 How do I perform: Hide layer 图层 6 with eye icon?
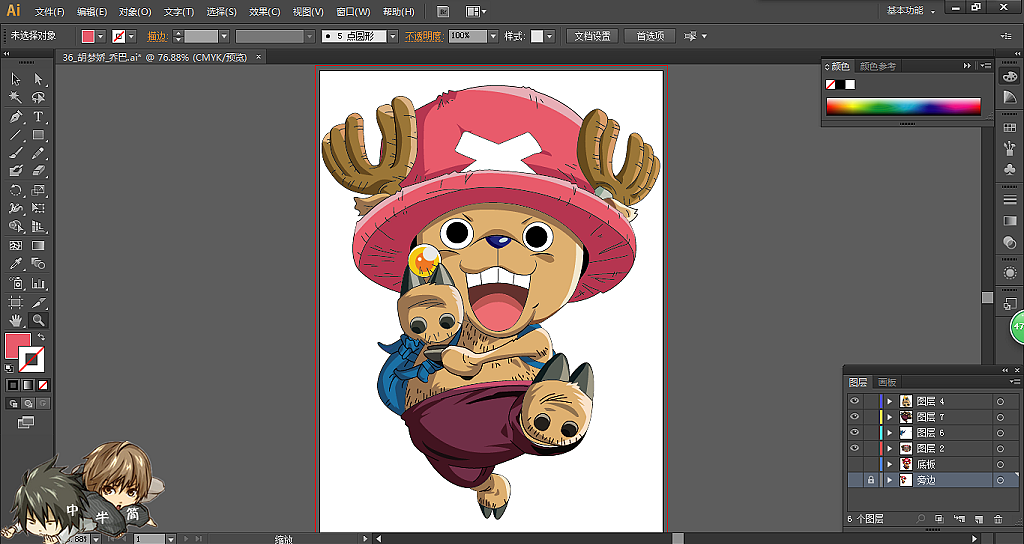(854, 432)
